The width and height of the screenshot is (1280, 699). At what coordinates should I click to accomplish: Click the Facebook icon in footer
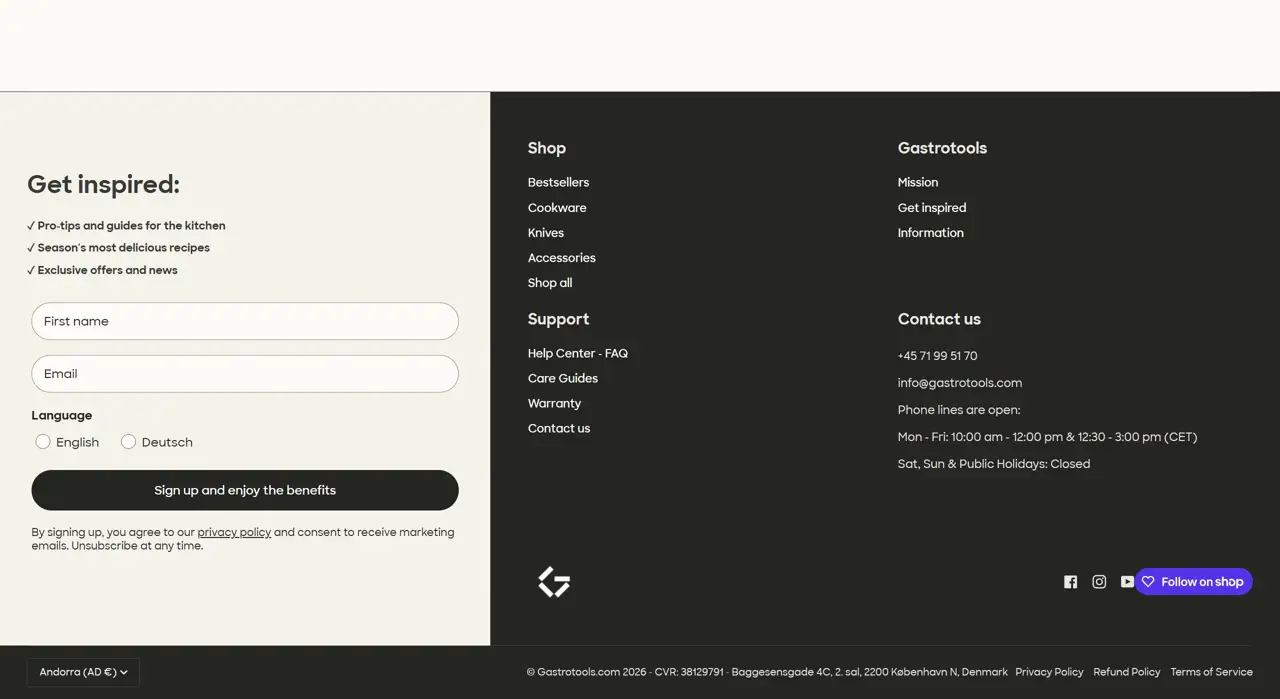pyautogui.click(x=1070, y=582)
